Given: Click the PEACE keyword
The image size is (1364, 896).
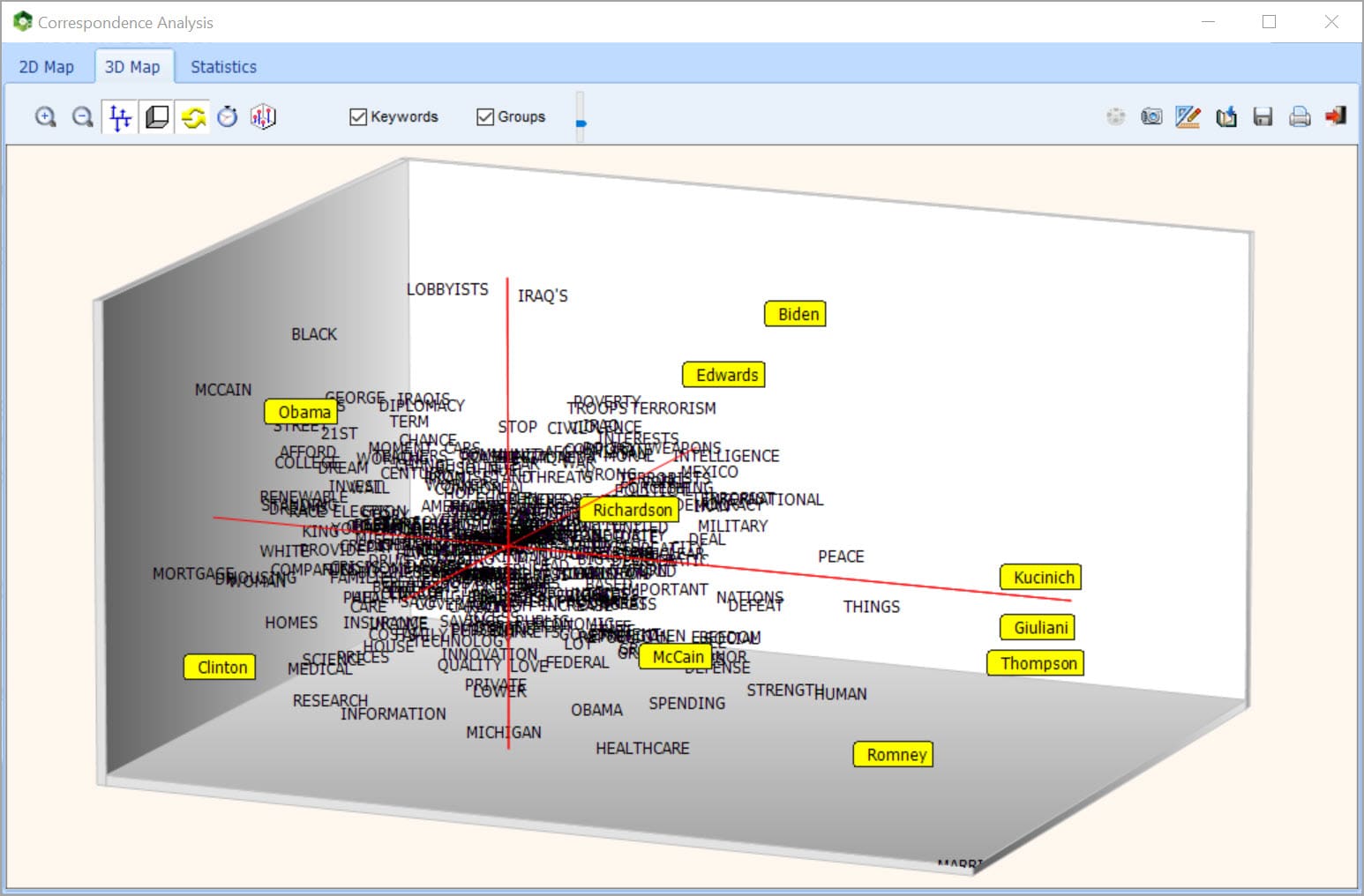Looking at the screenshot, I should (841, 556).
